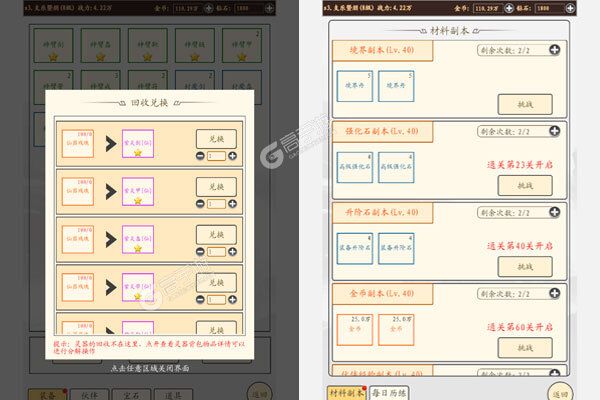Open 仙器残魂 cost item in 紫炎剑[仙] row
The height and width of the screenshot is (400, 600).
pos(78,144)
